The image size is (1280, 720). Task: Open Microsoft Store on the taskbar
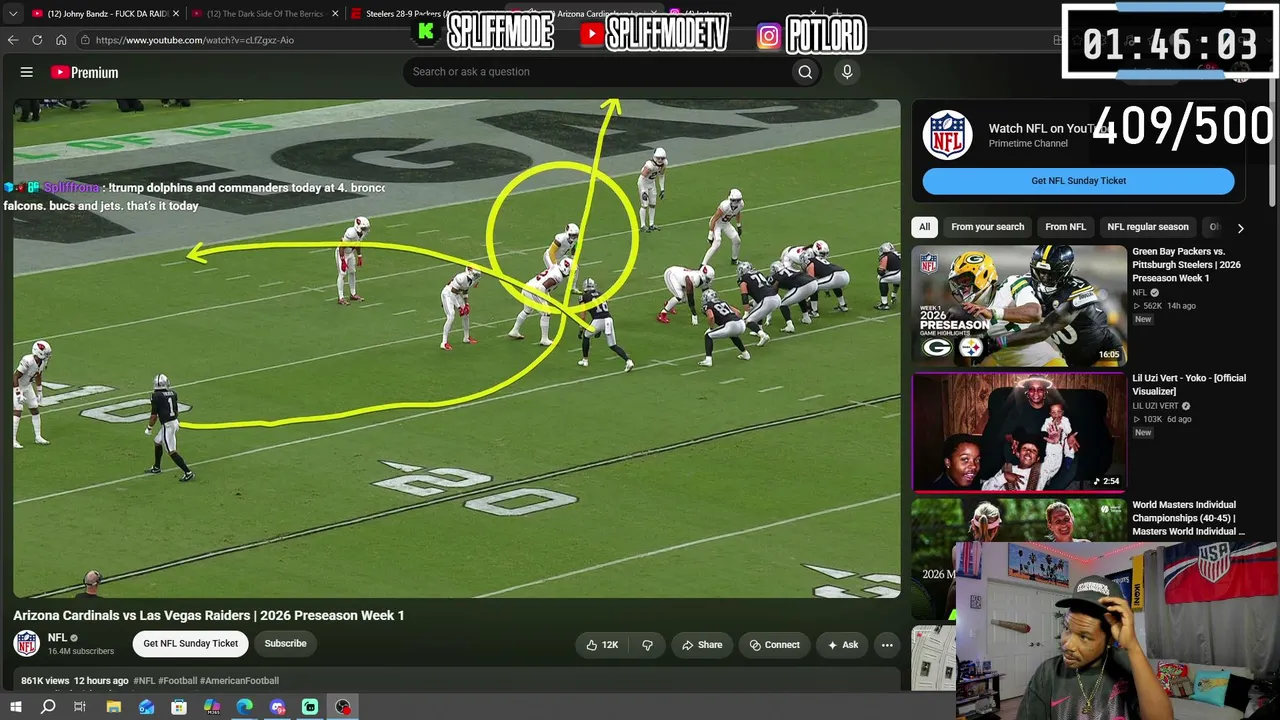tap(179, 707)
